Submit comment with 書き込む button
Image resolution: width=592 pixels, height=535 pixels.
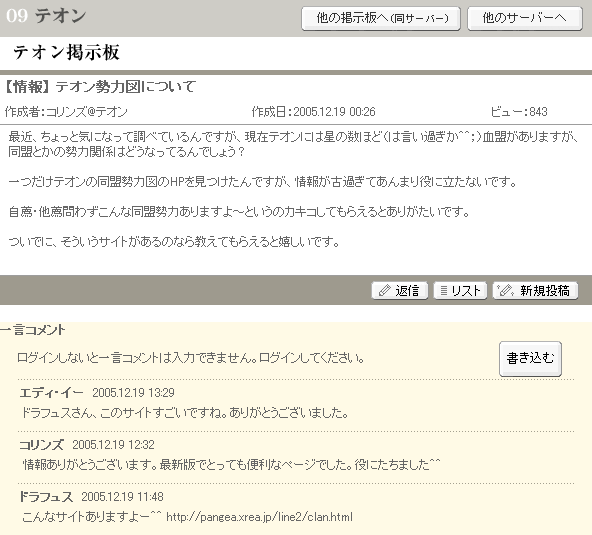pyautogui.click(x=530, y=358)
